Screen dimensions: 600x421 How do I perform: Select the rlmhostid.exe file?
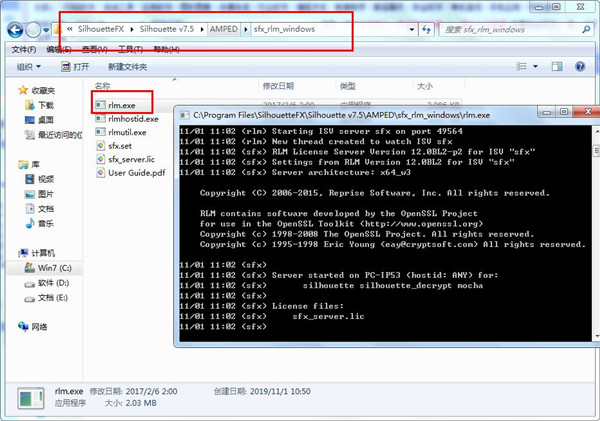click(x=127, y=119)
